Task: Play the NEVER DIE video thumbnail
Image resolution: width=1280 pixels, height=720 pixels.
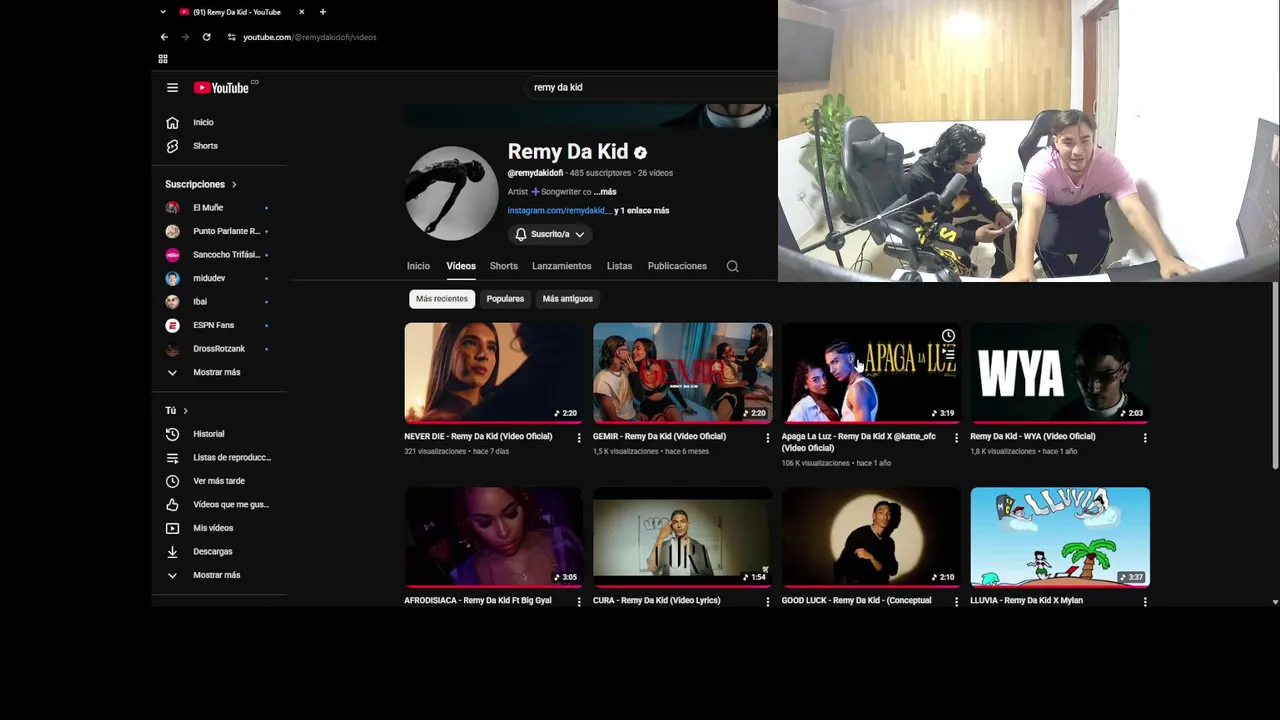Action: click(494, 373)
